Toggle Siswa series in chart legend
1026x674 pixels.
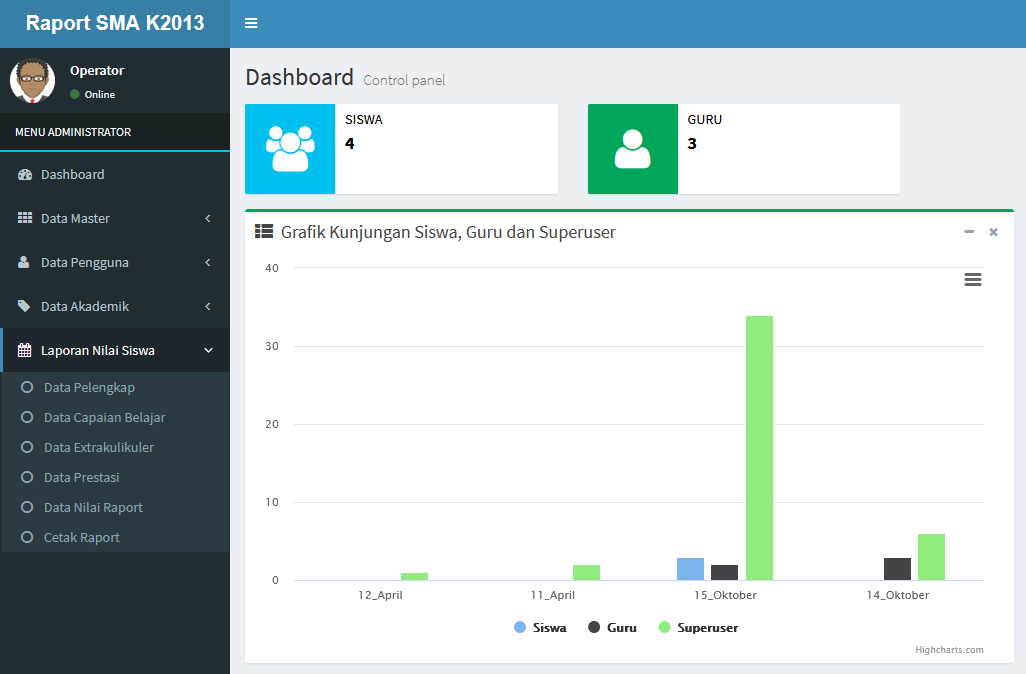540,628
